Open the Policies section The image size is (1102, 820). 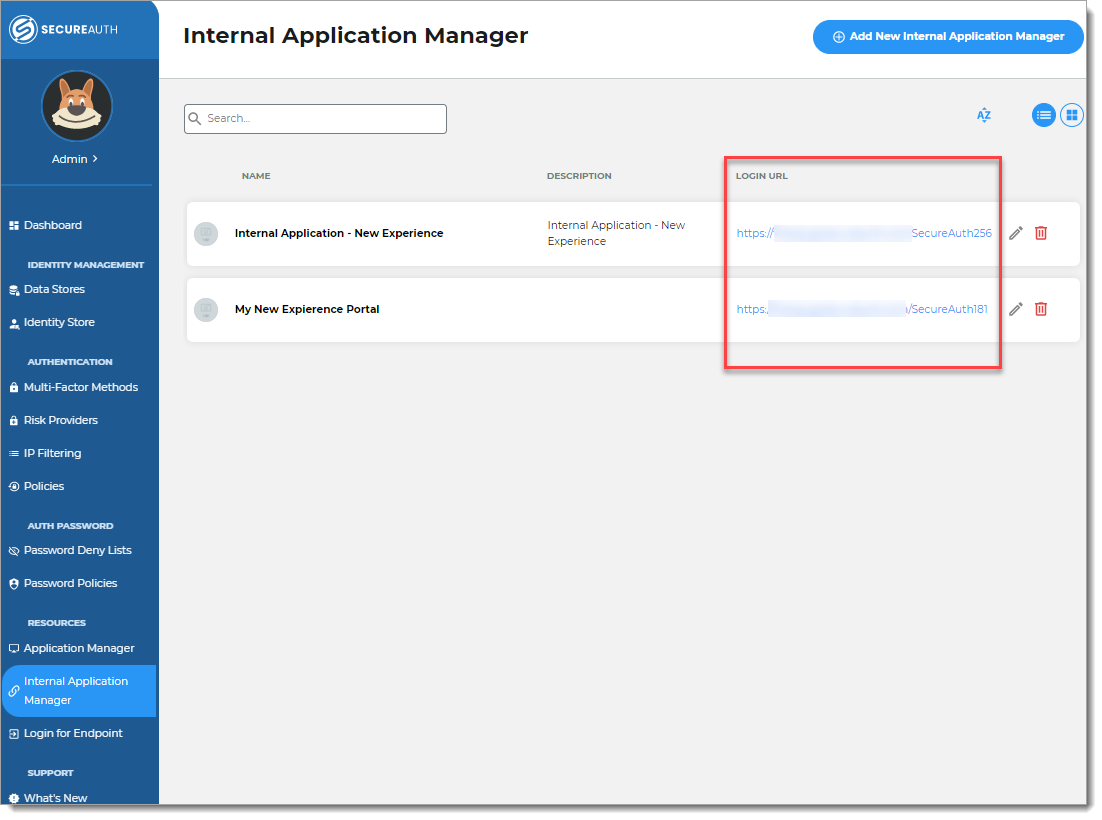[x=45, y=486]
